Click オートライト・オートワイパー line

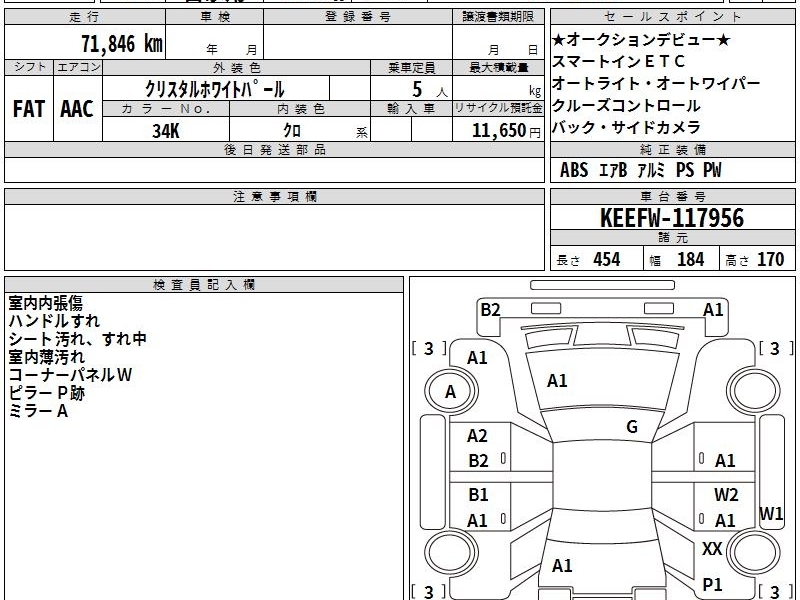point(656,83)
